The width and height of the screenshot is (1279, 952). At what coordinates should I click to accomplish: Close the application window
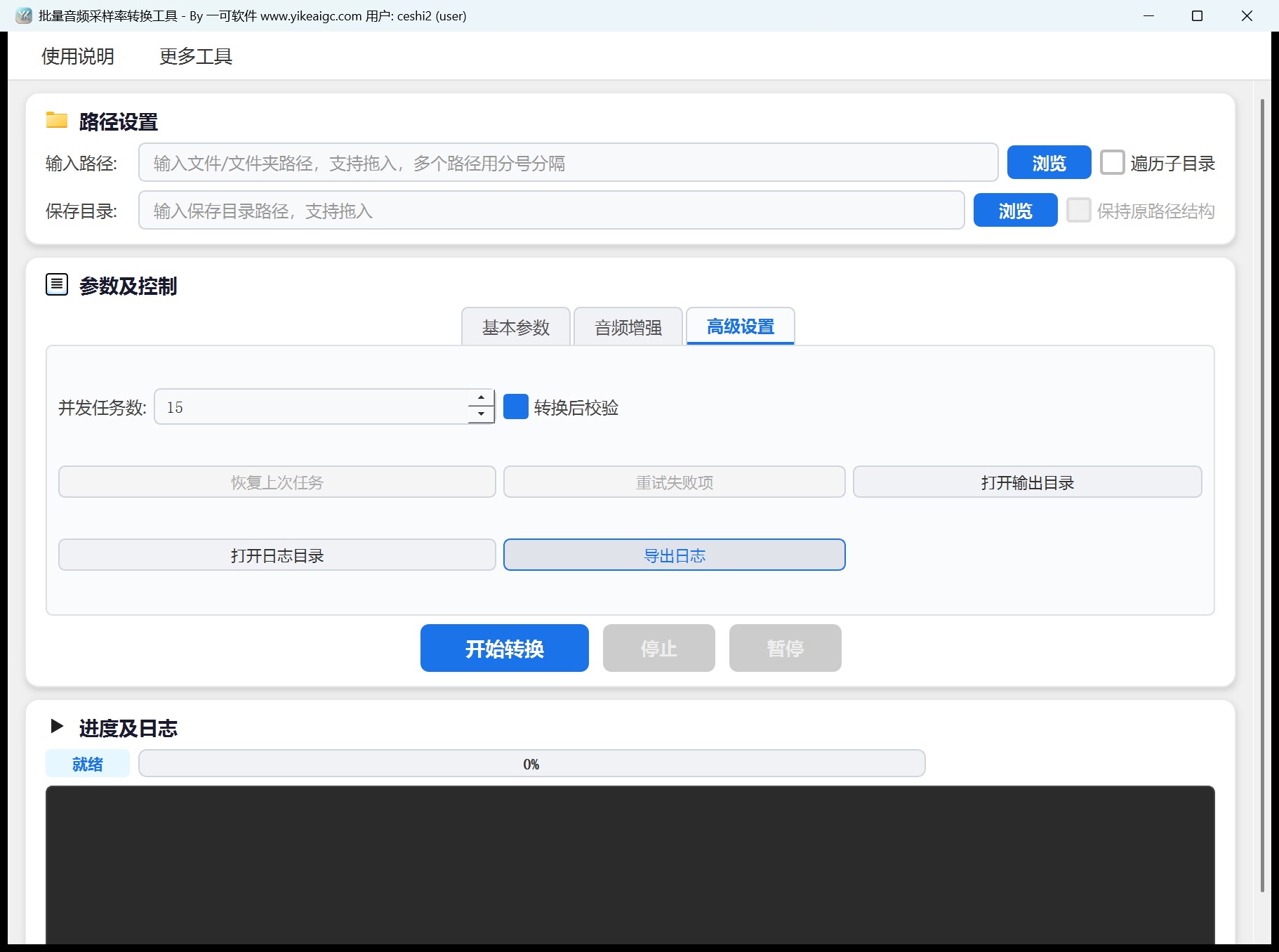[1247, 15]
